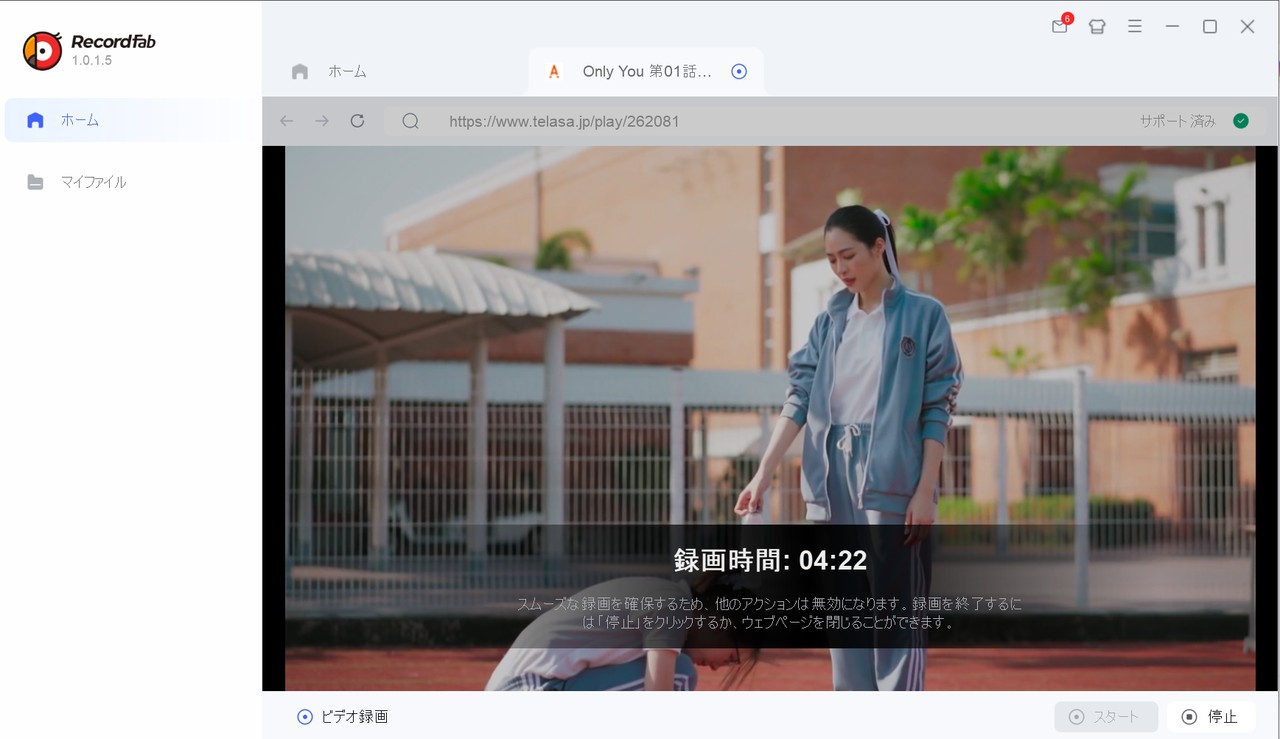Viewport: 1280px width, 739px height.
Task: Click the home icon on the ホーム tab
Action: coord(299,71)
